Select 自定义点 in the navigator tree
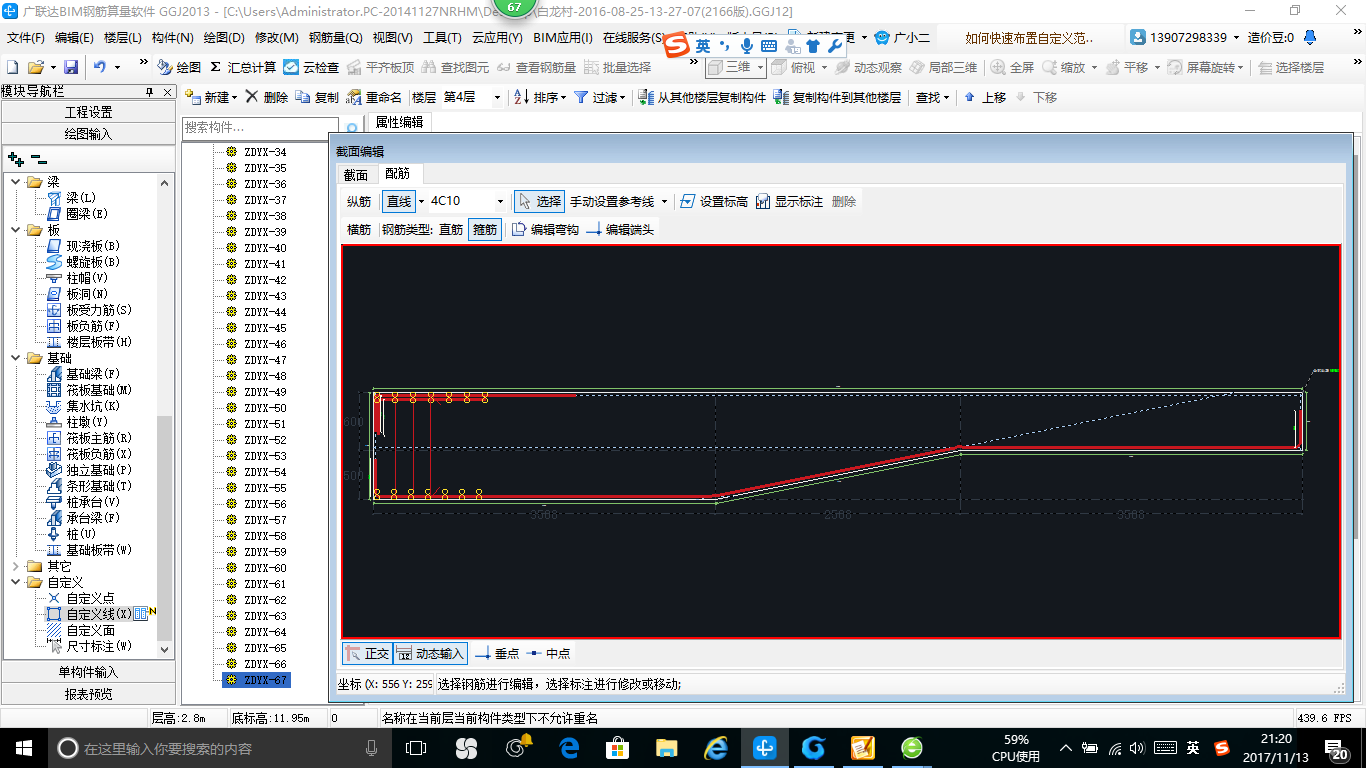The image size is (1366, 768). coord(90,598)
